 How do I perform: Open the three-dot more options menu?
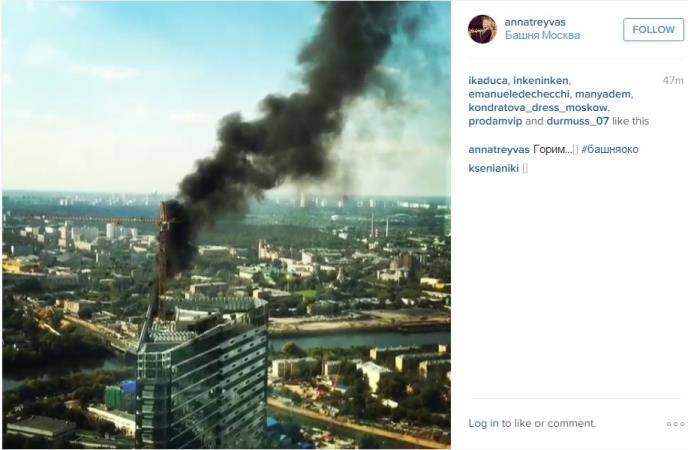pyautogui.click(x=675, y=424)
